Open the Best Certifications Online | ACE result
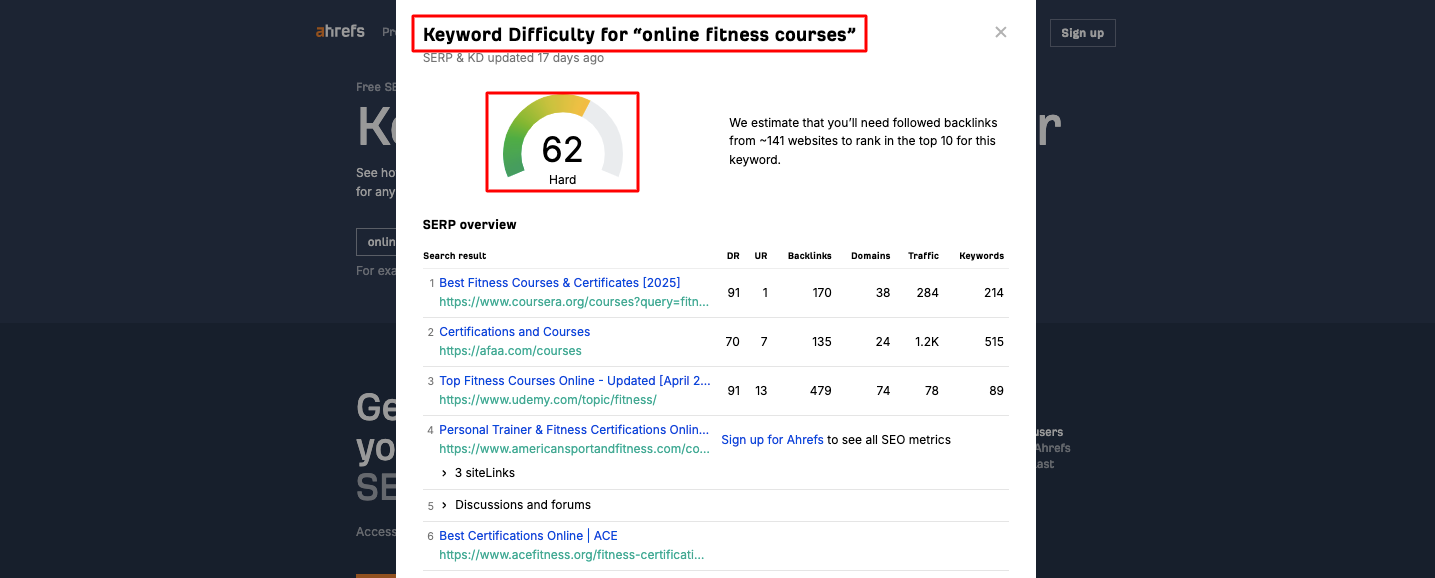The image size is (1435, 578). [x=529, y=536]
